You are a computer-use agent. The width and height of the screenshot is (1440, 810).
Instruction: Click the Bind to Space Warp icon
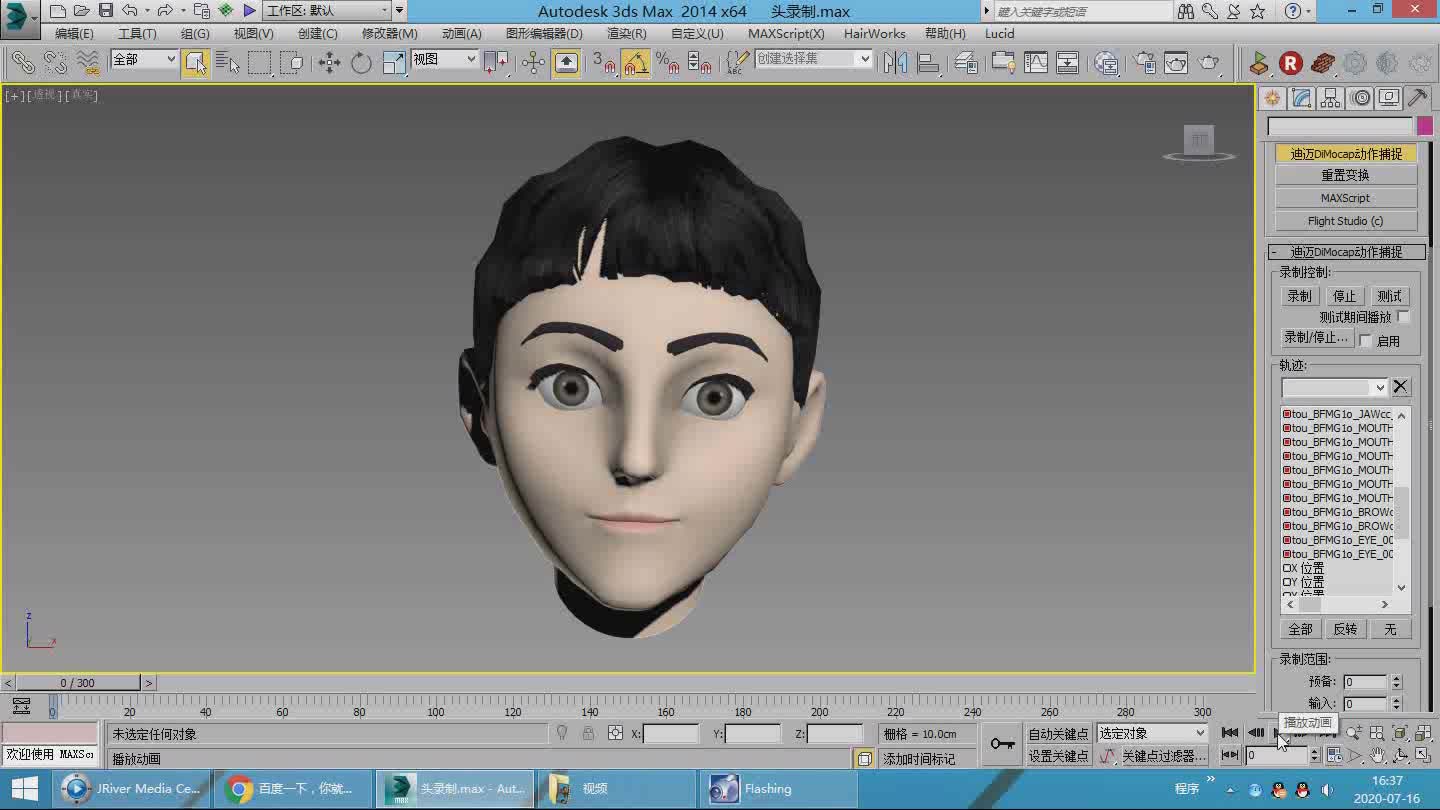(88, 62)
